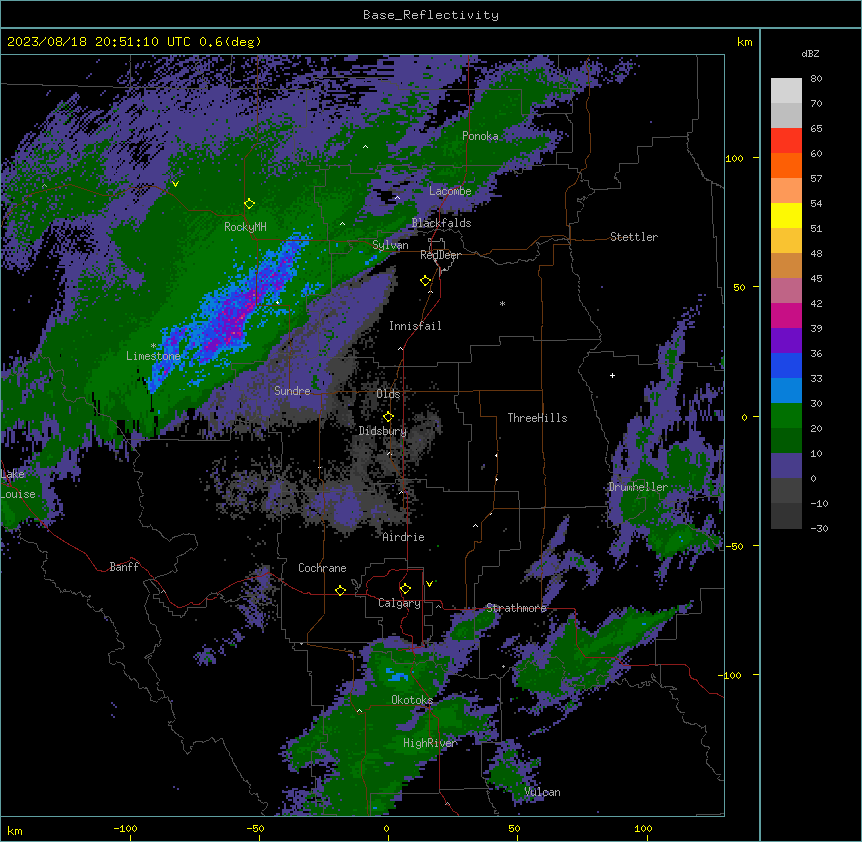Click the dBZ legend heading
The image size is (862, 842).
(810, 54)
